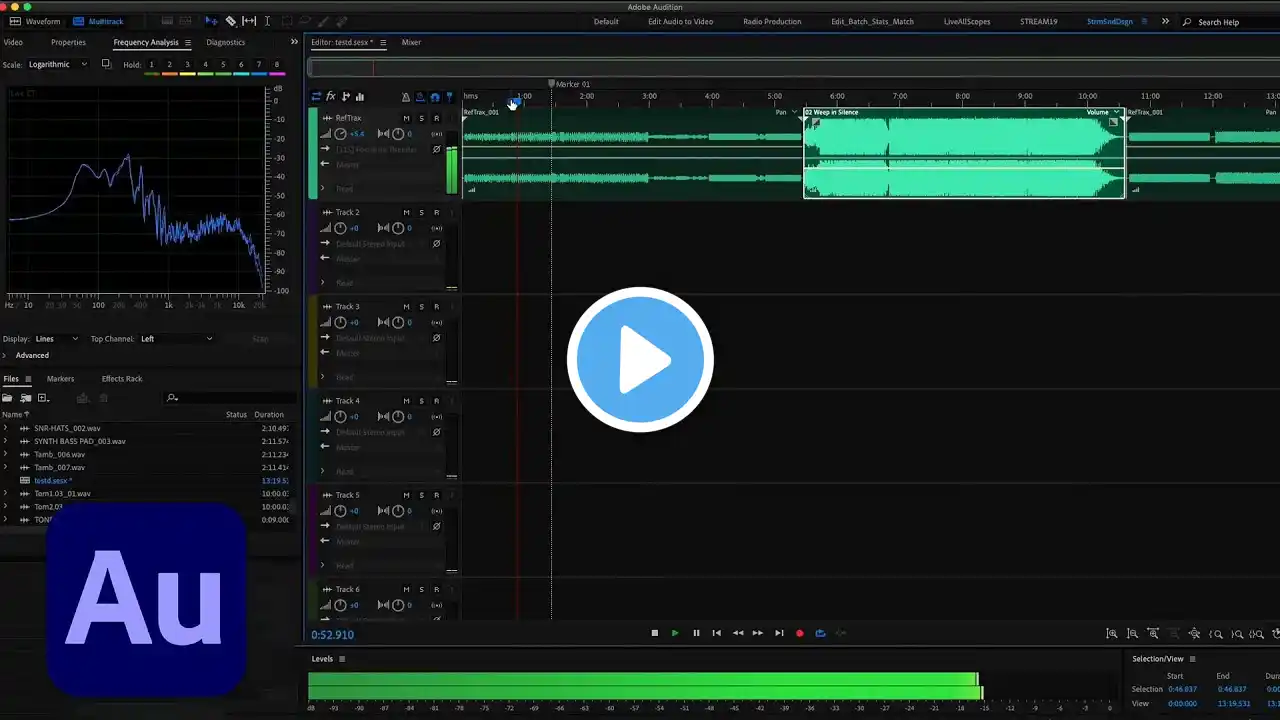
Task: Mute the RefTrax track
Action: [406, 118]
